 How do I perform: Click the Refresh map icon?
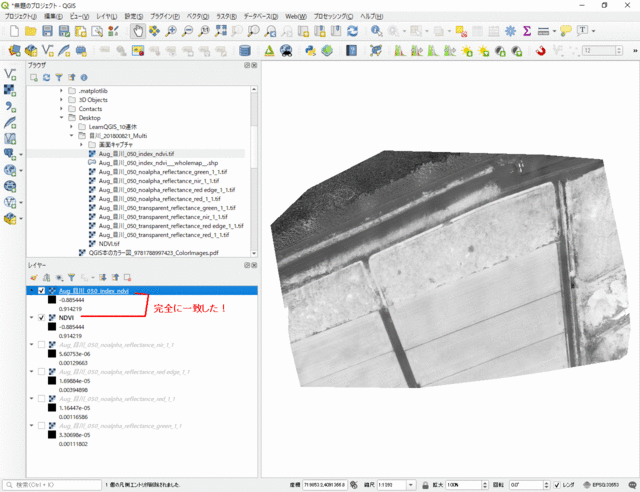click(x=352, y=31)
